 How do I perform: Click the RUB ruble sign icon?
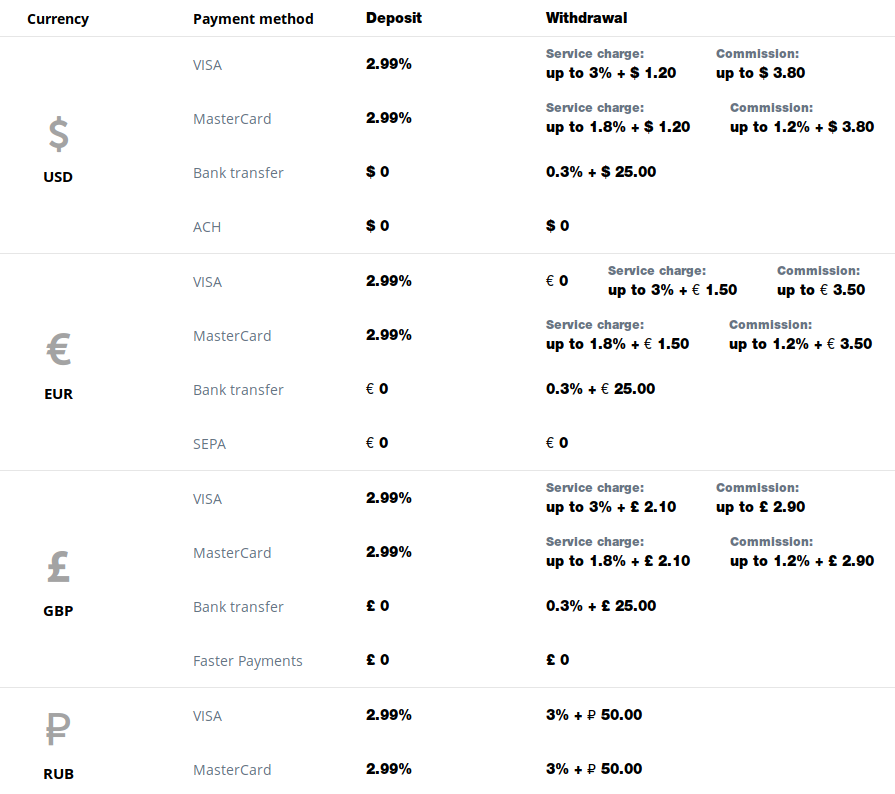click(58, 729)
